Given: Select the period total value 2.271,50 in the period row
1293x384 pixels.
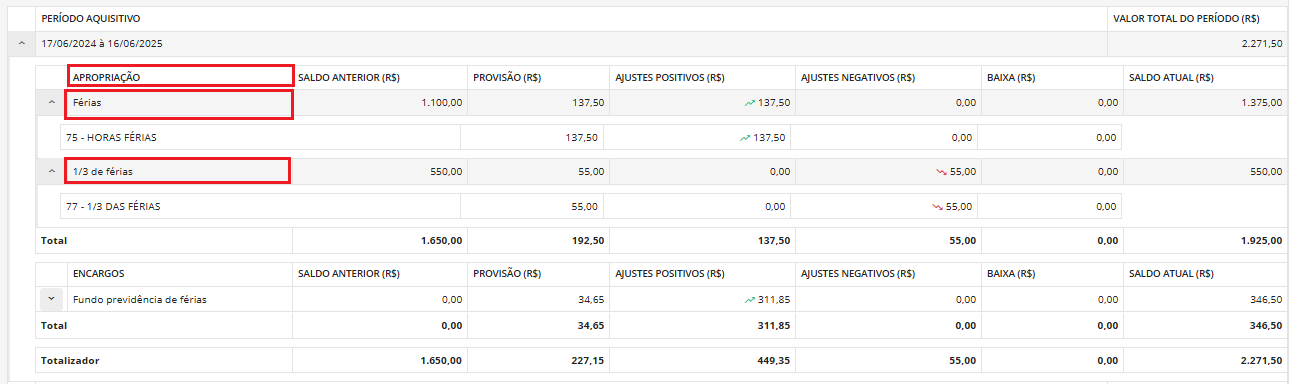Looking at the screenshot, I should pyautogui.click(x=1262, y=44).
